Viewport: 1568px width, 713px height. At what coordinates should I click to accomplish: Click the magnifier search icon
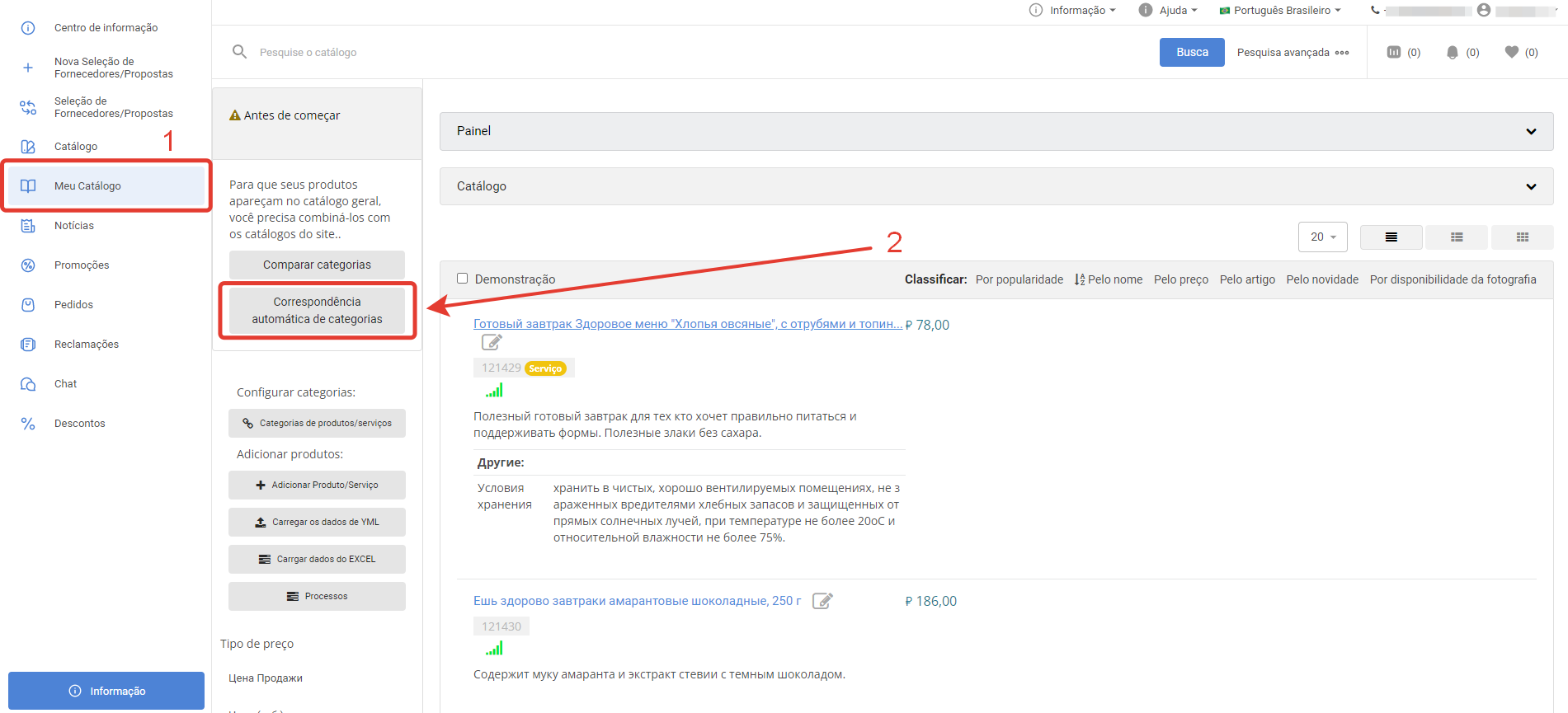tap(239, 52)
